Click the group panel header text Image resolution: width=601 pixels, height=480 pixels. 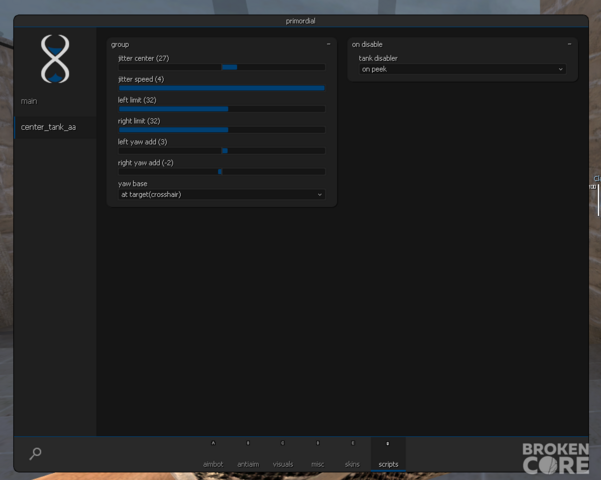(x=120, y=45)
